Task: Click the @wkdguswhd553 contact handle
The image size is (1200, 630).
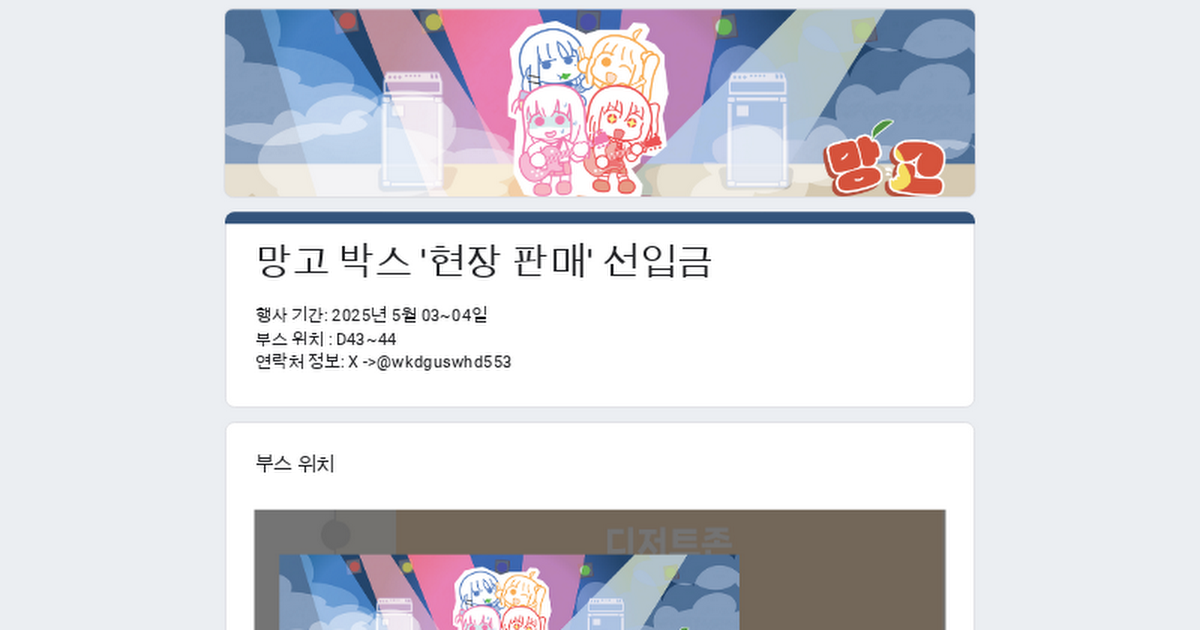Action: pyautogui.click(x=444, y=362)
